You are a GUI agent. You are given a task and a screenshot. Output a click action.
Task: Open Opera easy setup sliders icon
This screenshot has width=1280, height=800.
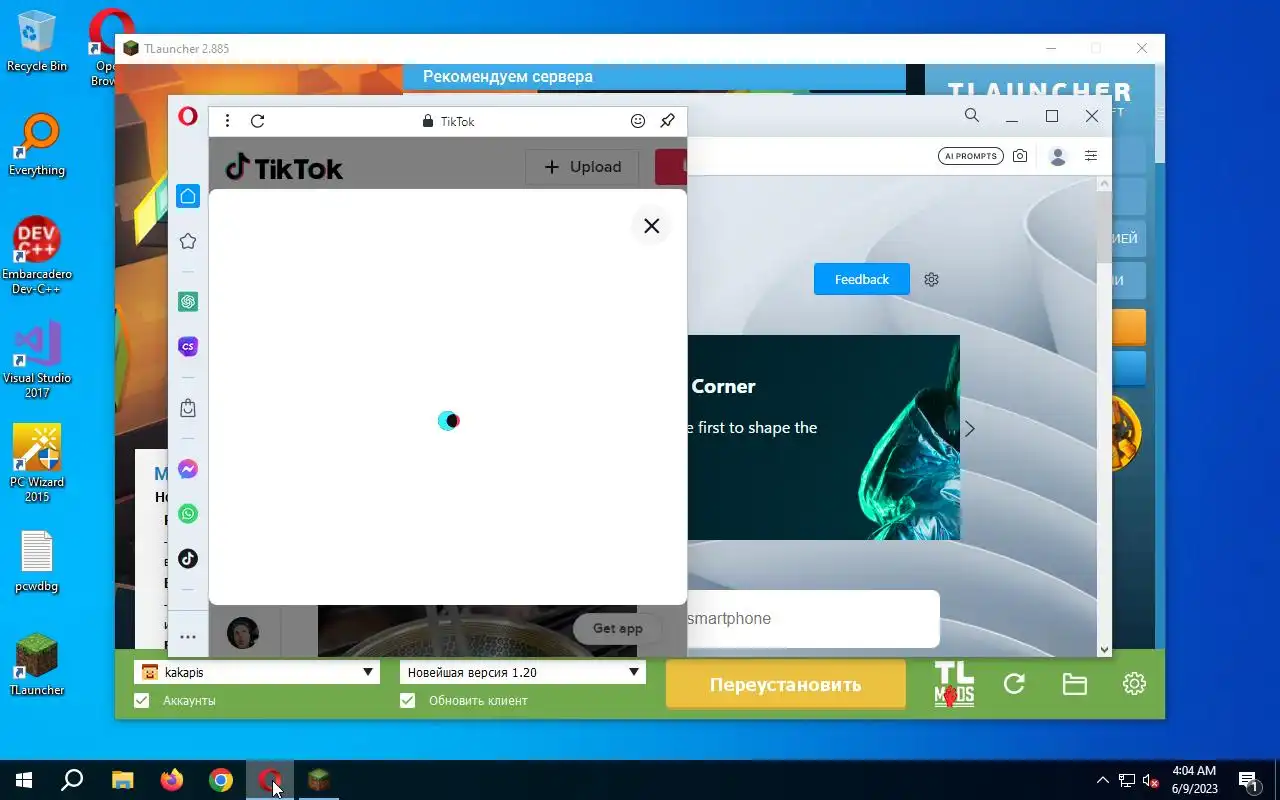pos(1091,156)
